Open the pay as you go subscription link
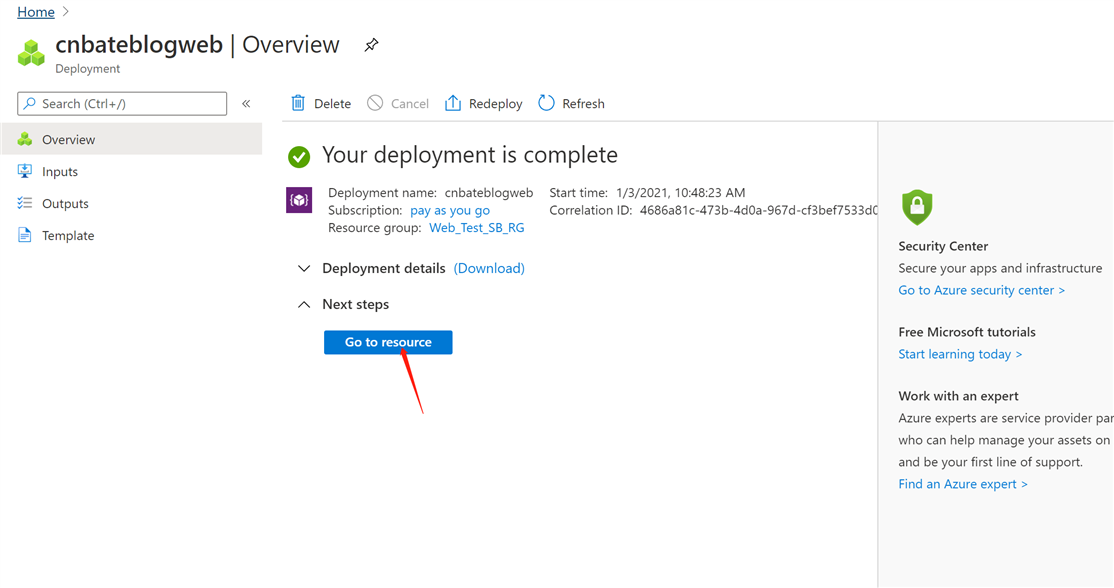 coord(450,210)
